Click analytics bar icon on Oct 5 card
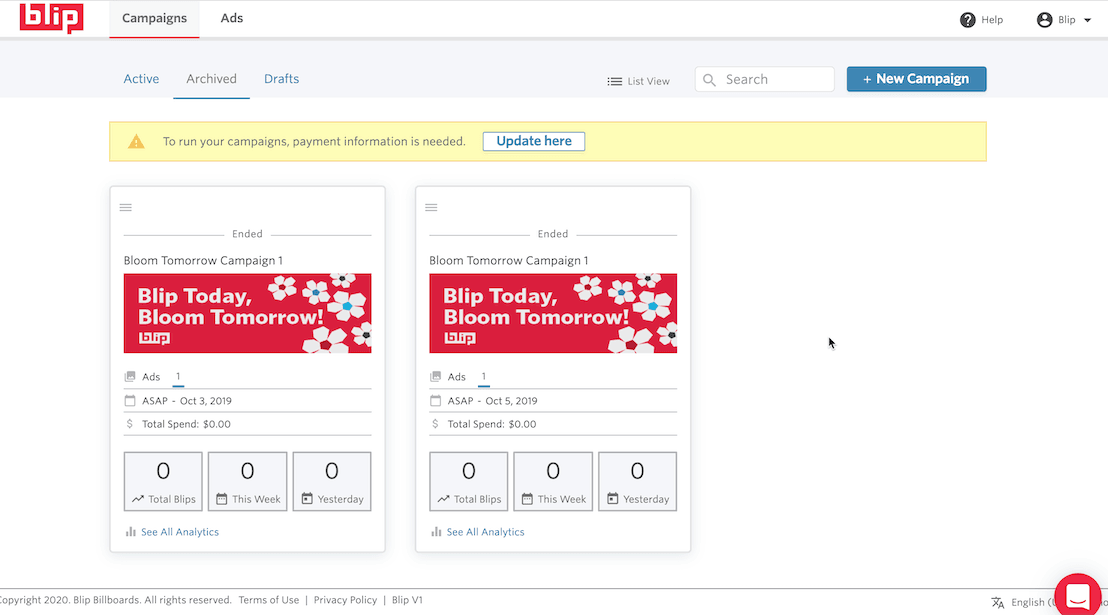The height and width of the screenshot is (615, 1108). tap(436, 532)
